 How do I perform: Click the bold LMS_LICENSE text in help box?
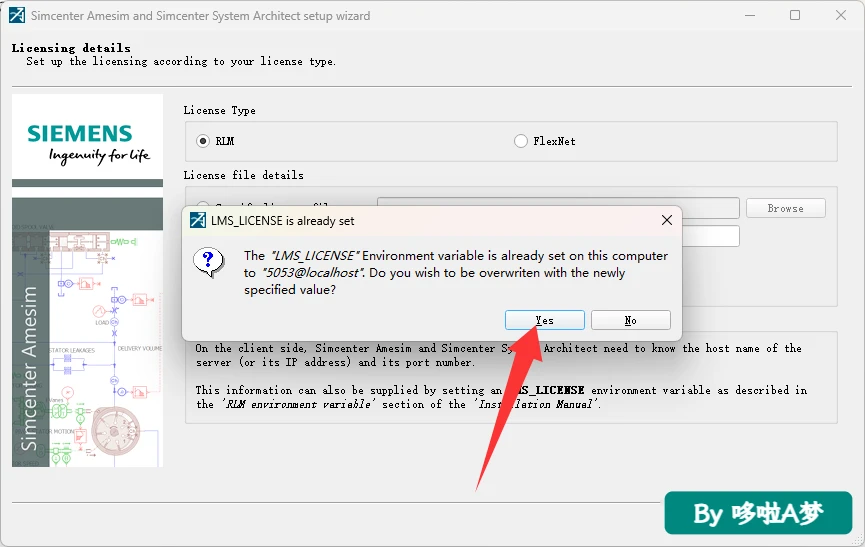pyautogui.click(x=550, y=390)
